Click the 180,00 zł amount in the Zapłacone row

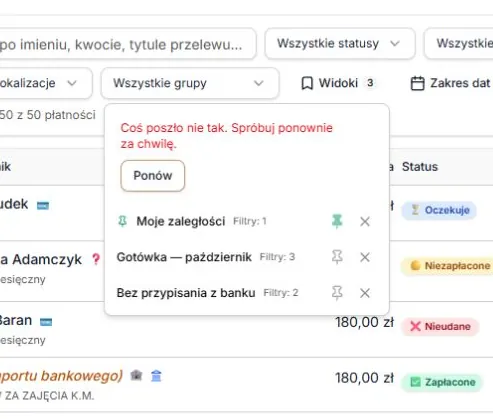pos(365,378)
